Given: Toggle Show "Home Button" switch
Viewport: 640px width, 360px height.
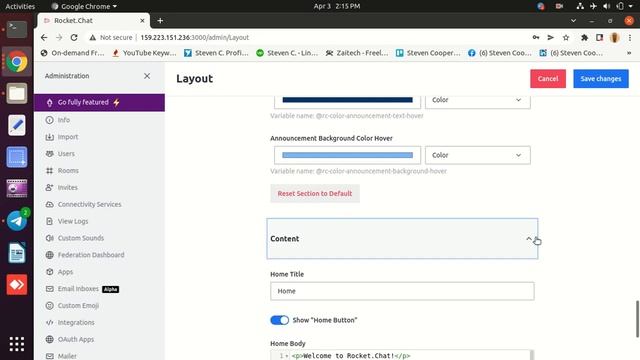Looking at the screenshot, I should tap(280, 320).
